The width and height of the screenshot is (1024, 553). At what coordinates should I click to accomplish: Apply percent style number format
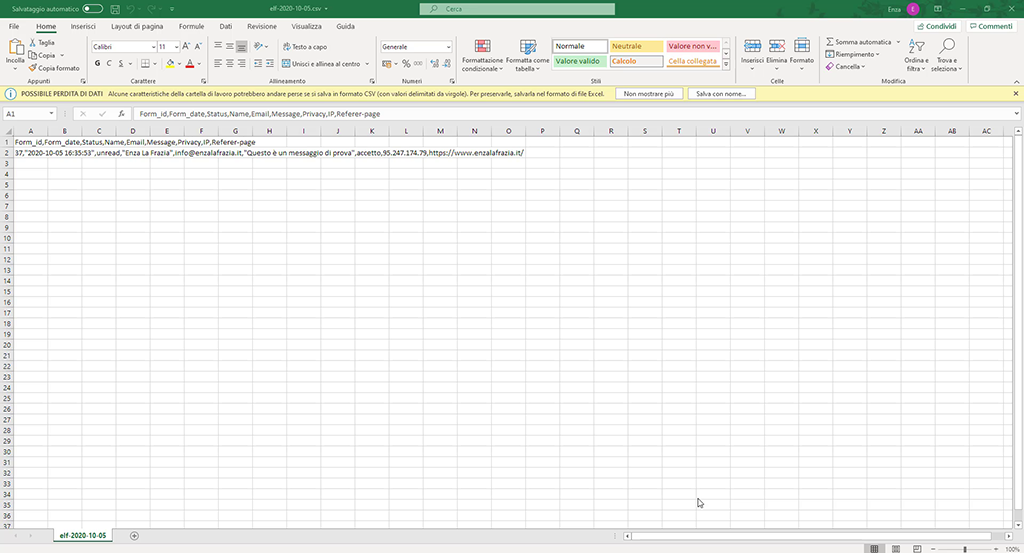(x=406, y=63)
